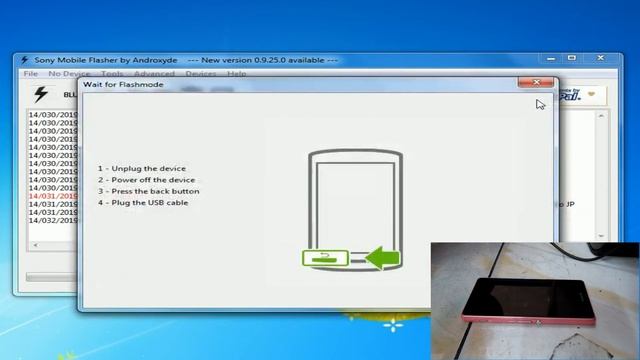The height and width of the screenshot is (360, 640).
Task: Click the phone camera video inset
Action: (x=535, y=301)
